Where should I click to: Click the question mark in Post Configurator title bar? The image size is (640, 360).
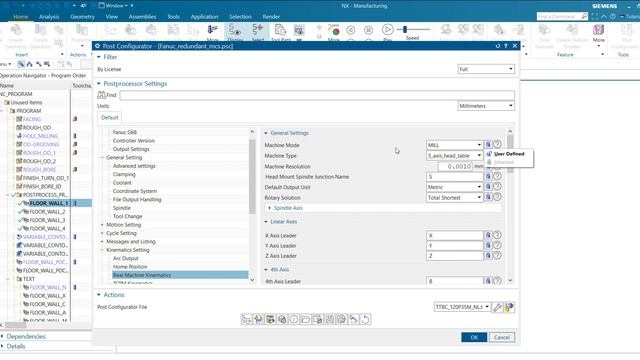coord(506,46)
